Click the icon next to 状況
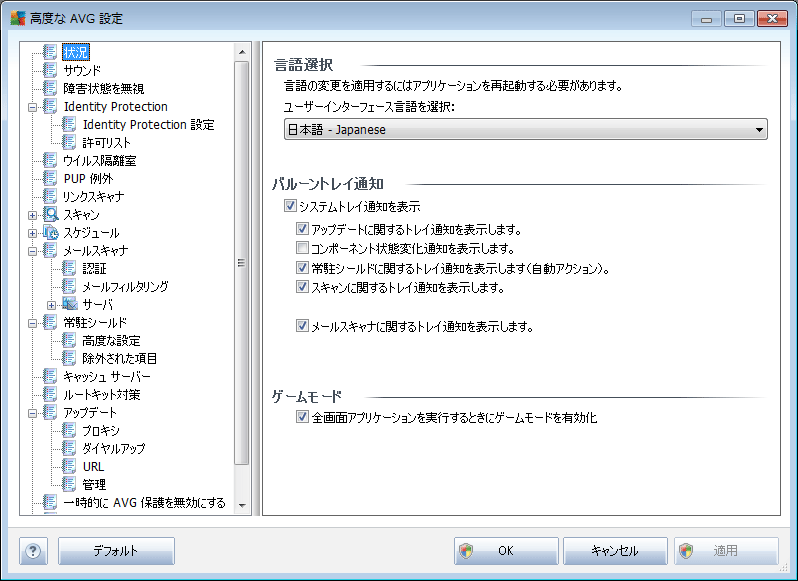The height and width of the screenshot is (581, 798). point(50,52)
